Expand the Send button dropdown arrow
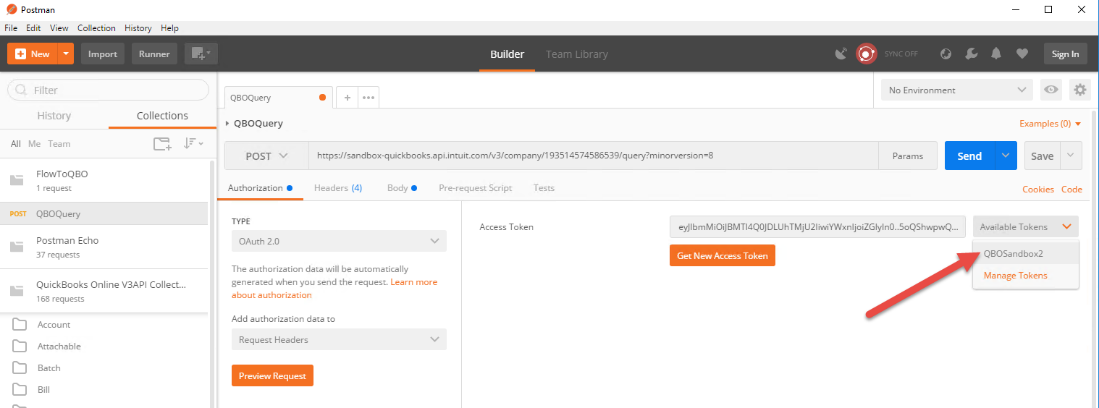 (x=1006, y=156)
